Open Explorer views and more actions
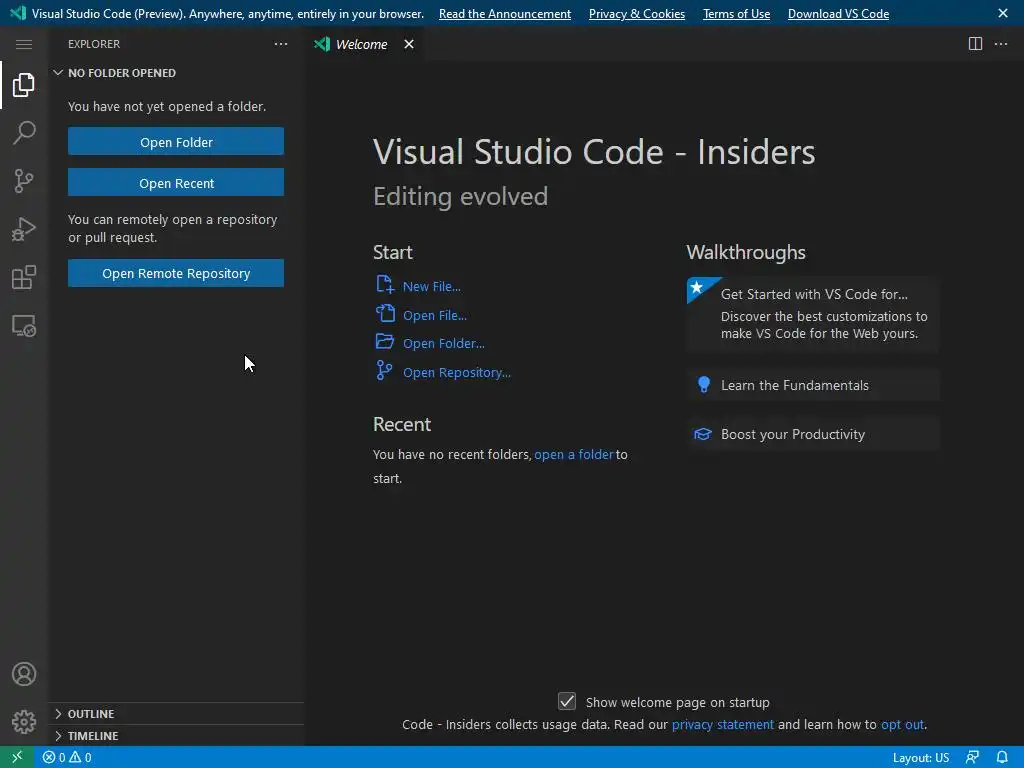 tap(281, 44)
